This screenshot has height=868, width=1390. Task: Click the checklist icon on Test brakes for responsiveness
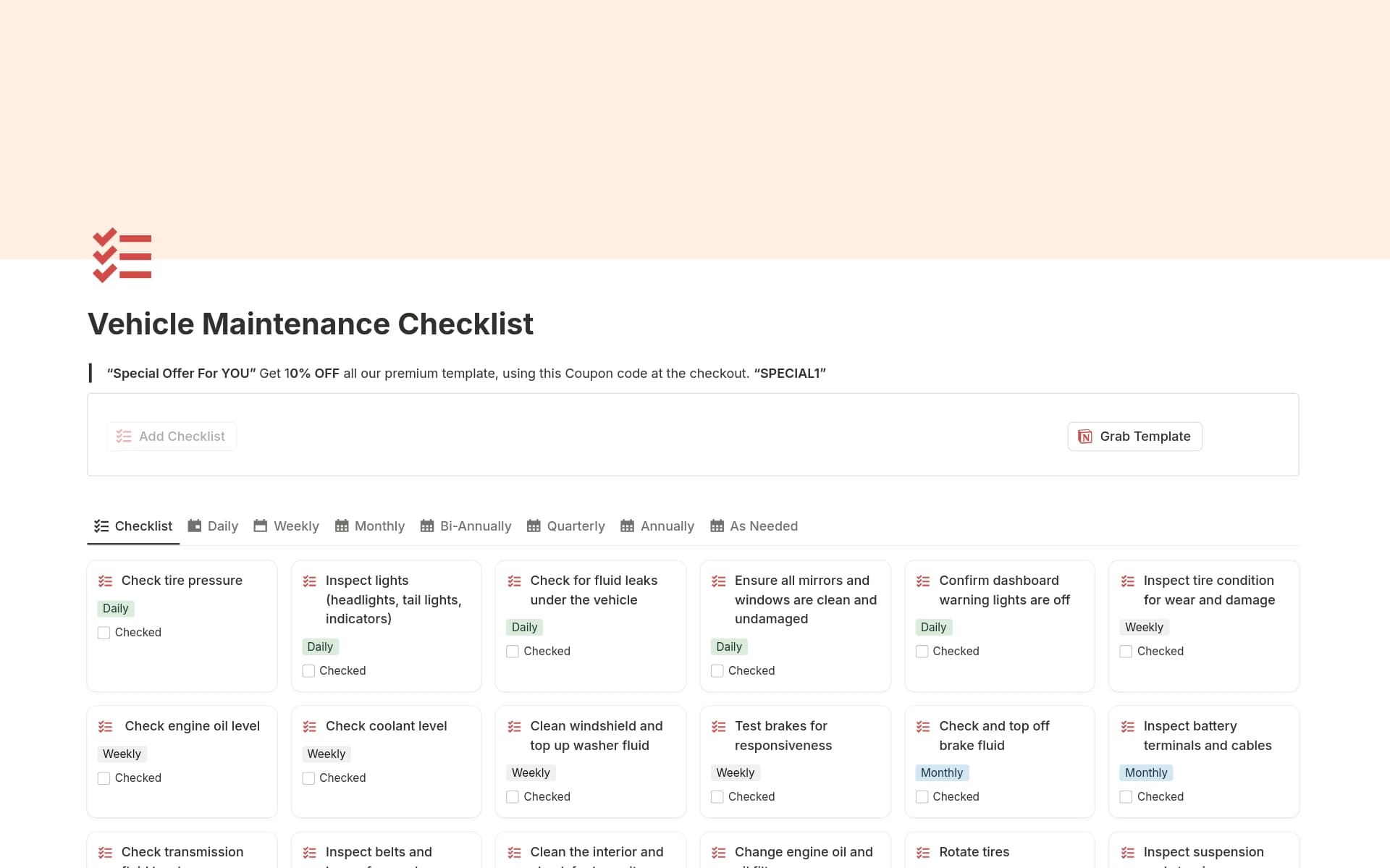[718, 726]
